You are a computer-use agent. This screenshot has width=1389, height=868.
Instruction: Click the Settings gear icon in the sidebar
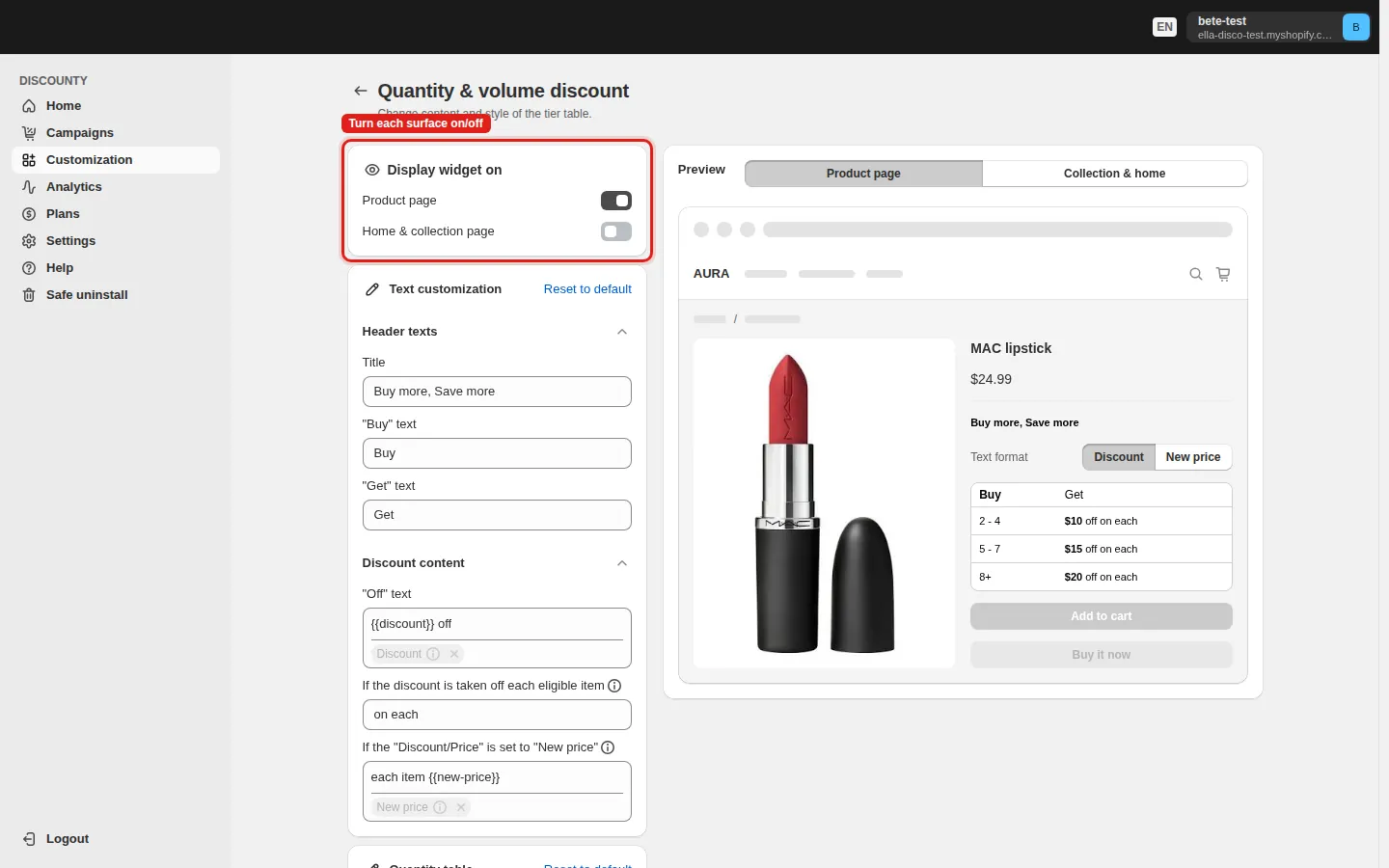[x=29, y=241]
